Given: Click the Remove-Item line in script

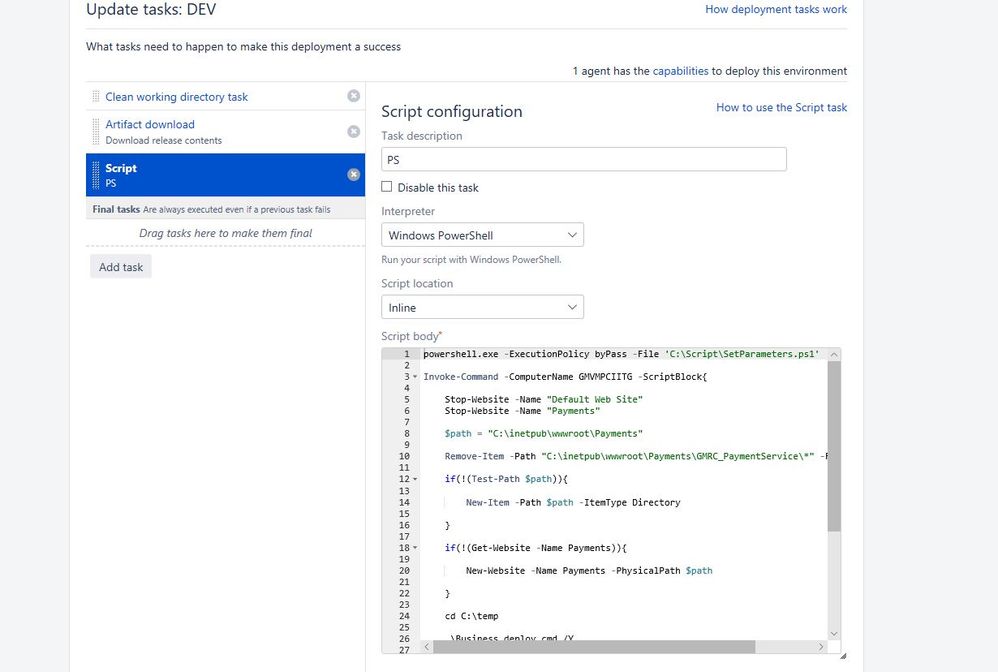Looking at the screenshot, I should (636, 456).
